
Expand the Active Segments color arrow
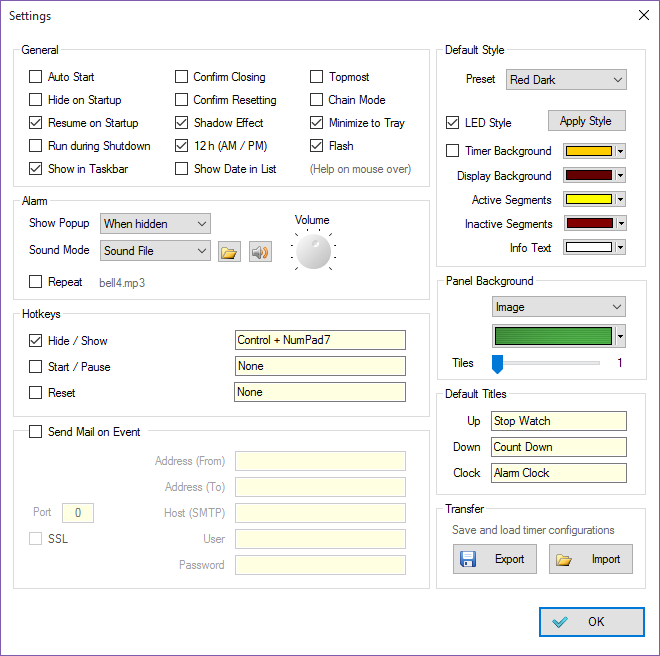pyautogui.click(x=620, y=199)
